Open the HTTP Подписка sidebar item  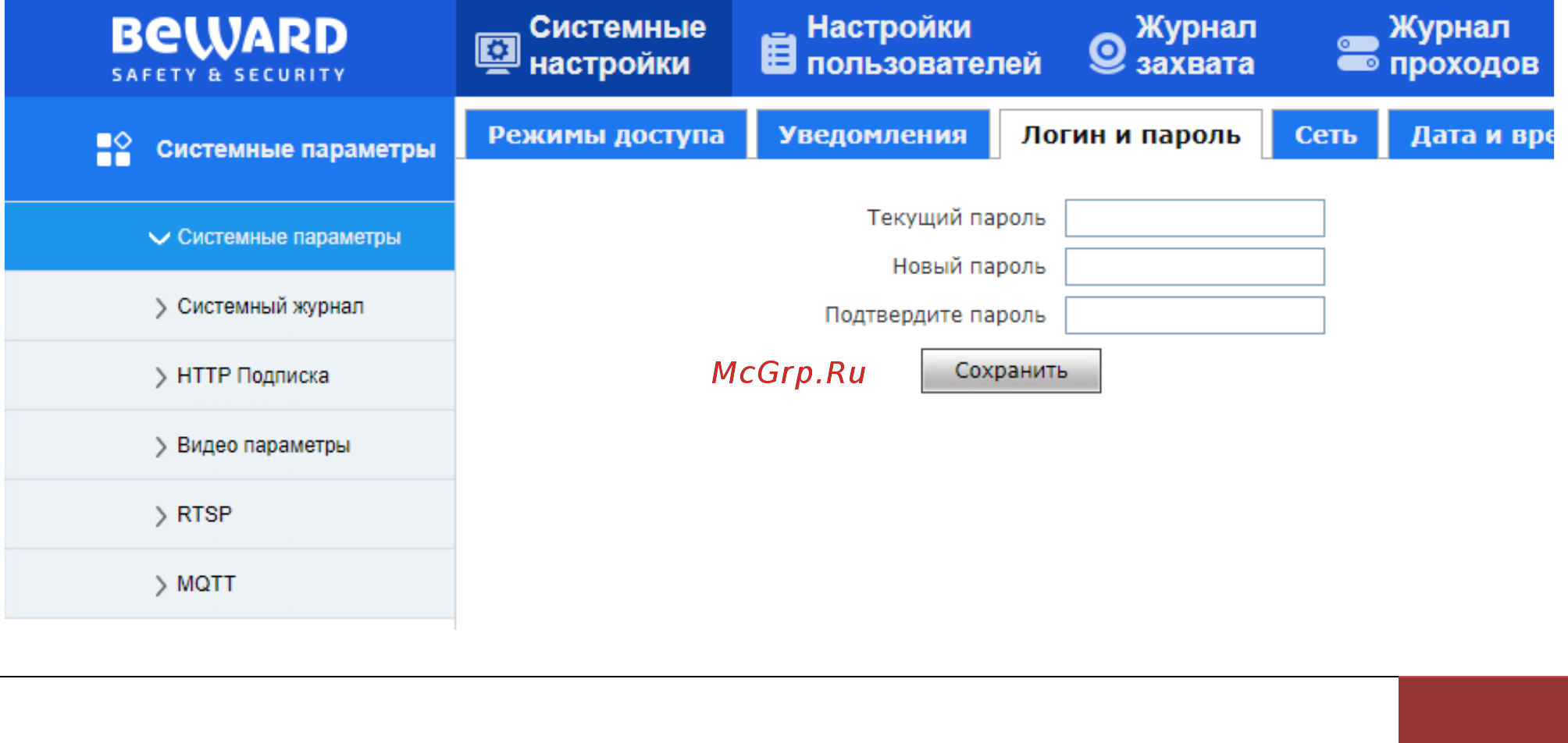coord(230,375)
